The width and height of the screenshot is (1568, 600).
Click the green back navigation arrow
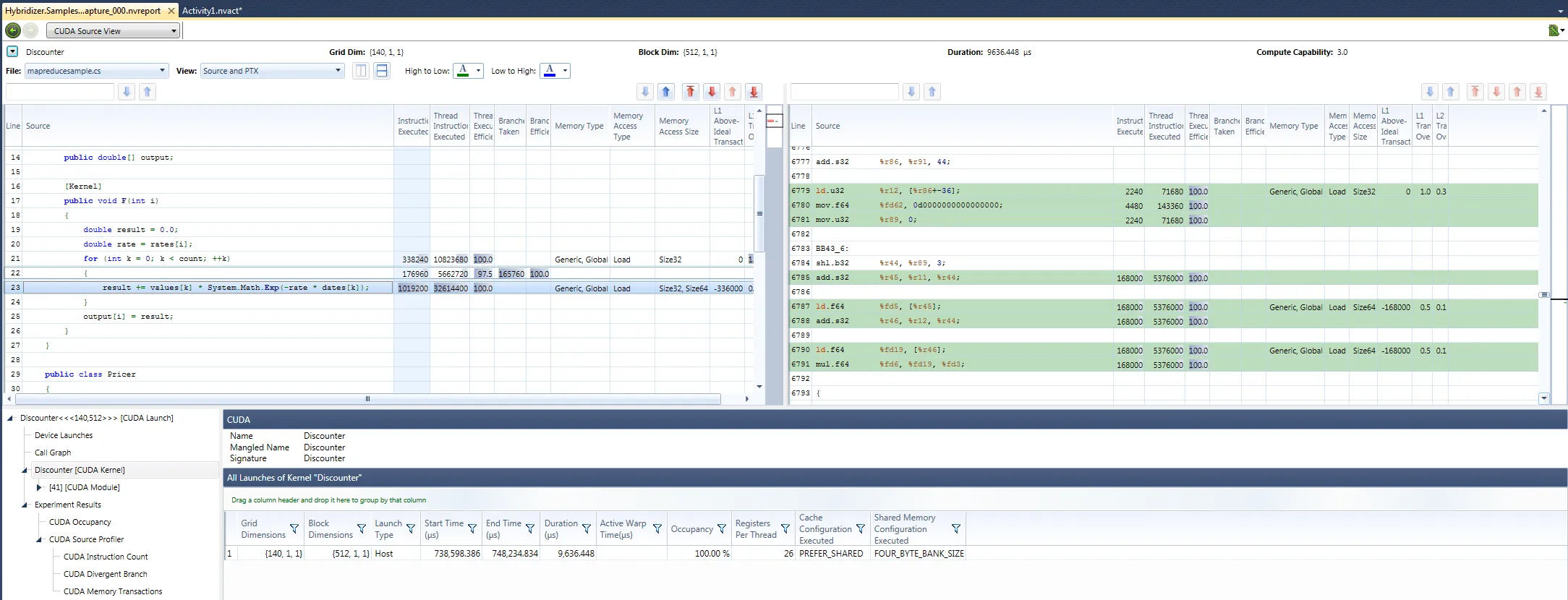[12, 30]
